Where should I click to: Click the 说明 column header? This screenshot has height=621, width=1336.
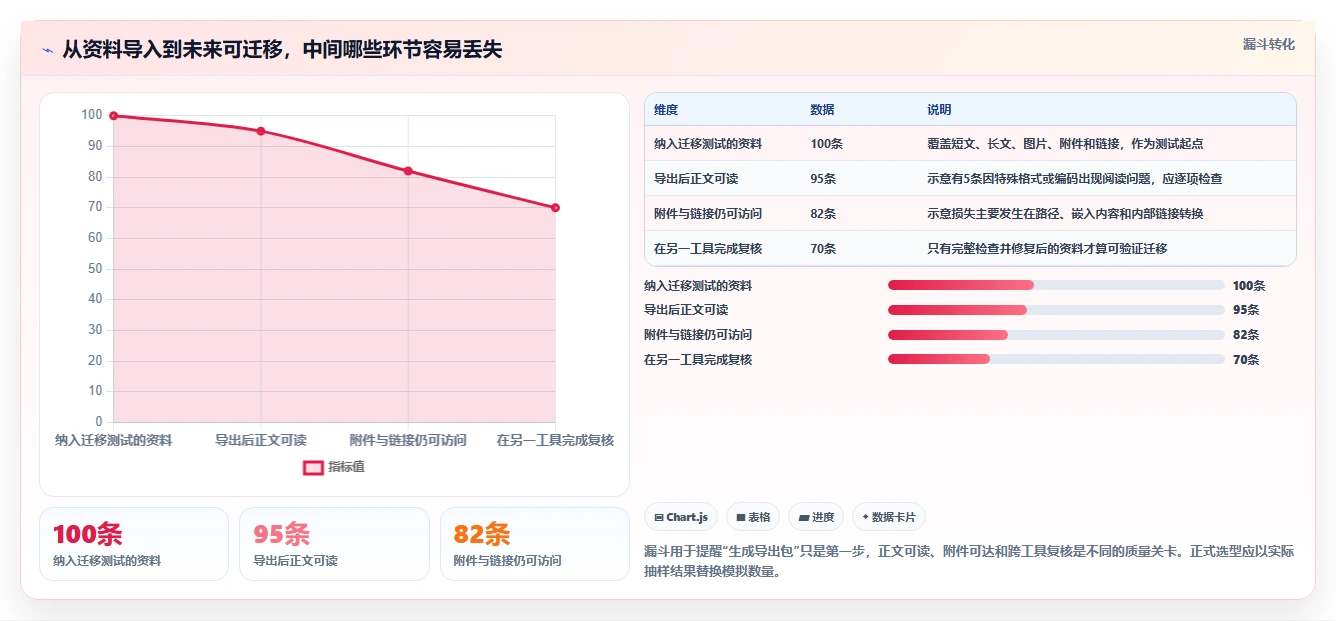click(939, 110)
